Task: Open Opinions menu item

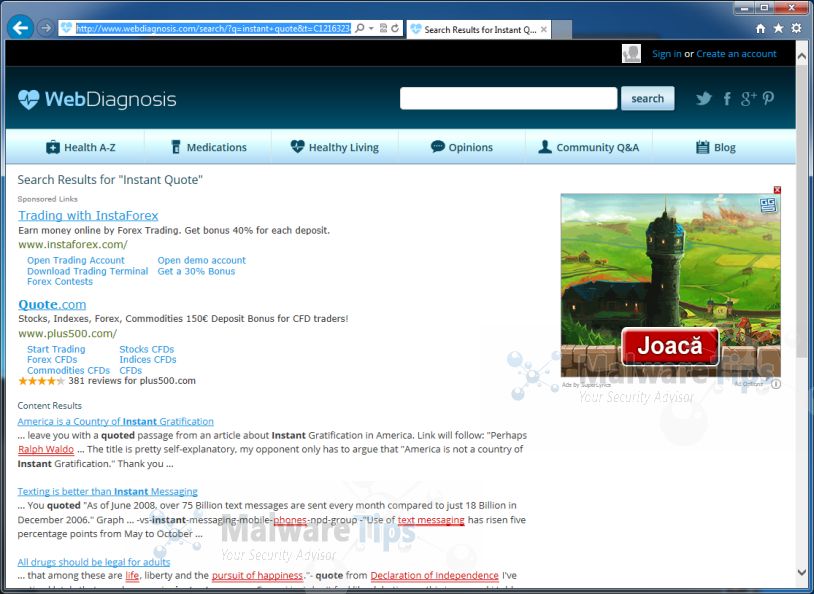Action: (462, 147)
